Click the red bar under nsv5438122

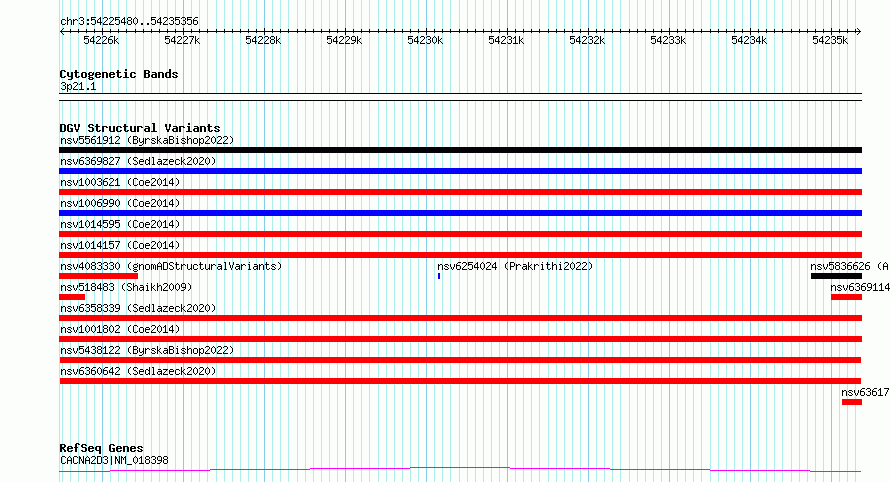(460, 360)
